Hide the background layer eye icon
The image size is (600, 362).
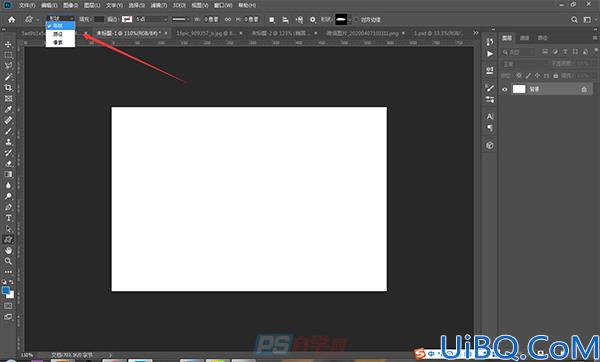click(505, 90)
